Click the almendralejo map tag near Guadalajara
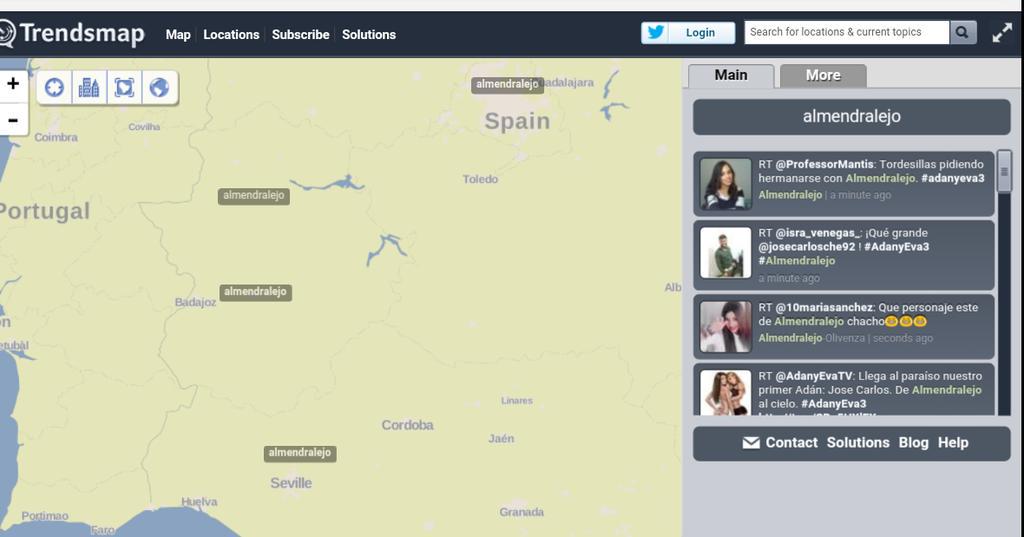The image size is (1024, 537). pos(507,84)
